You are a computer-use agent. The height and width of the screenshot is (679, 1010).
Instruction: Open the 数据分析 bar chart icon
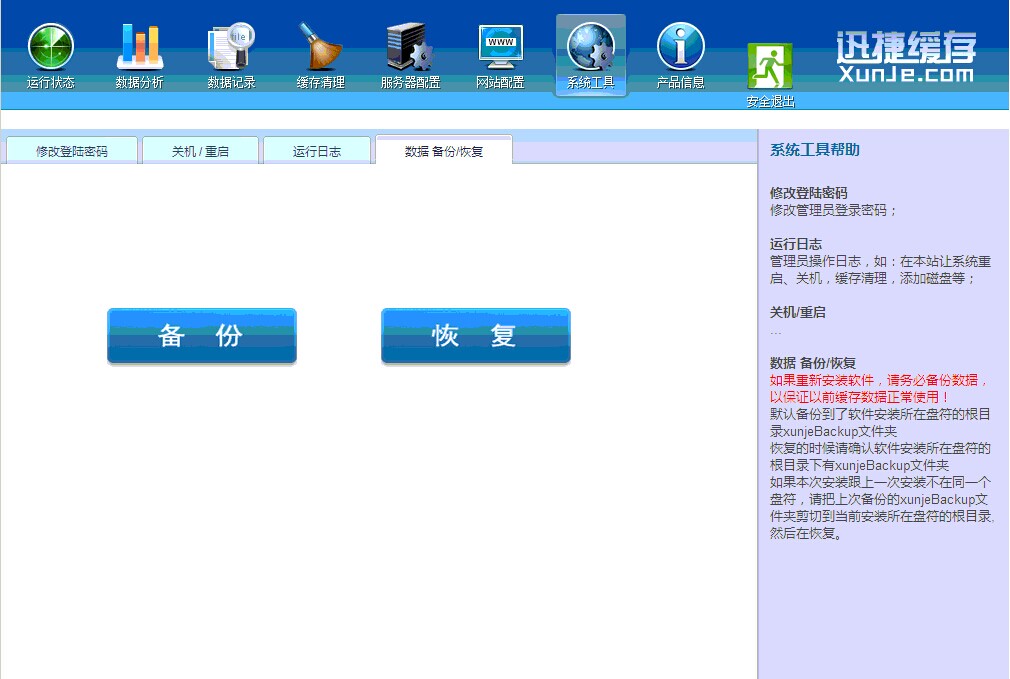(x=140, y=46)
